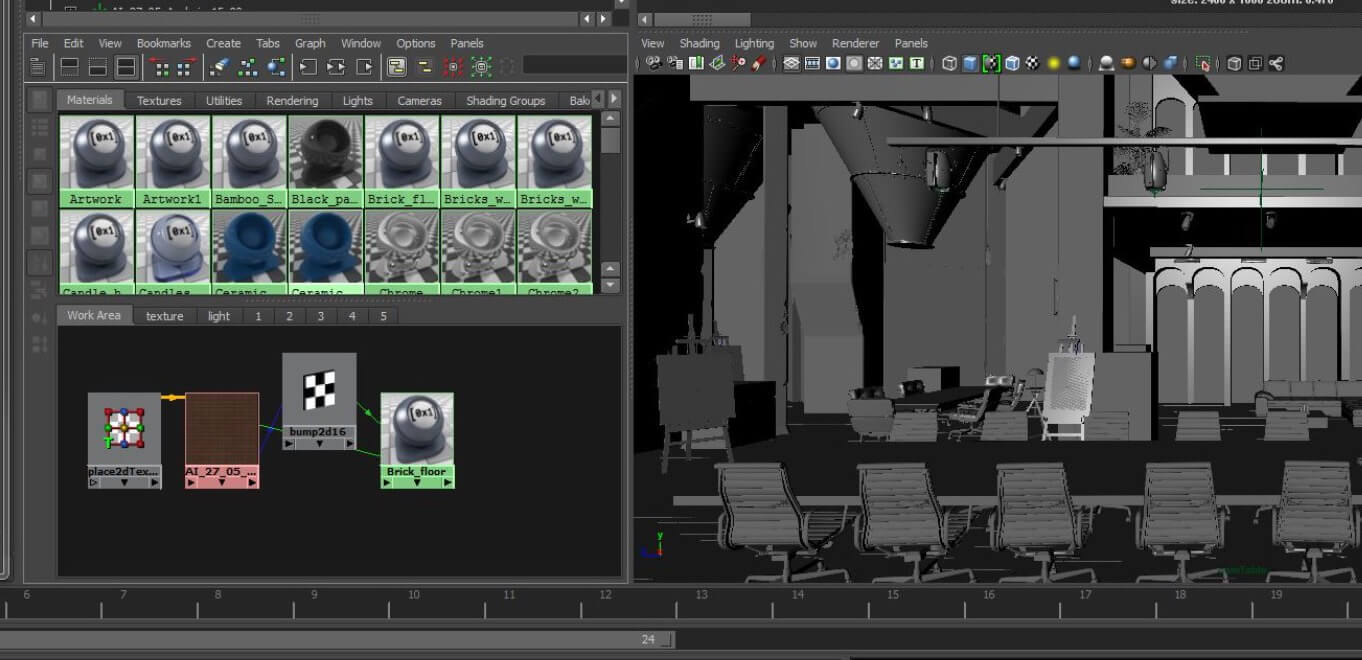Image resolution: width=1362 pixels, height=660 pixels.
Task: Click the yellow Use All Lights icon
Action: (x=1053, y=64)
